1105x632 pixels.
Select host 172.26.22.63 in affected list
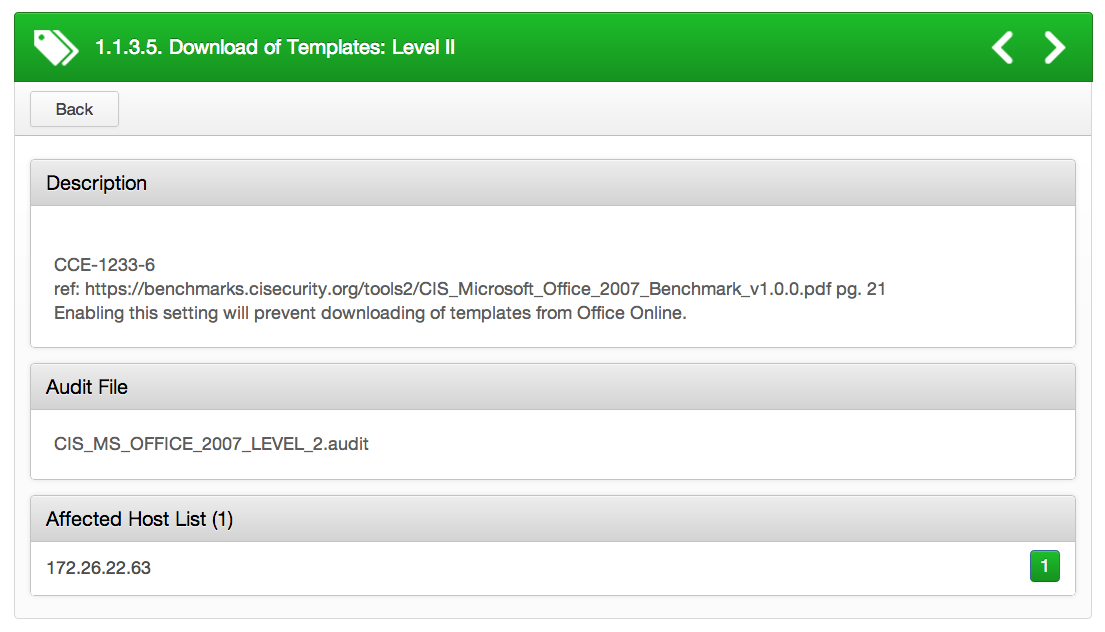[x=552, y=568]
